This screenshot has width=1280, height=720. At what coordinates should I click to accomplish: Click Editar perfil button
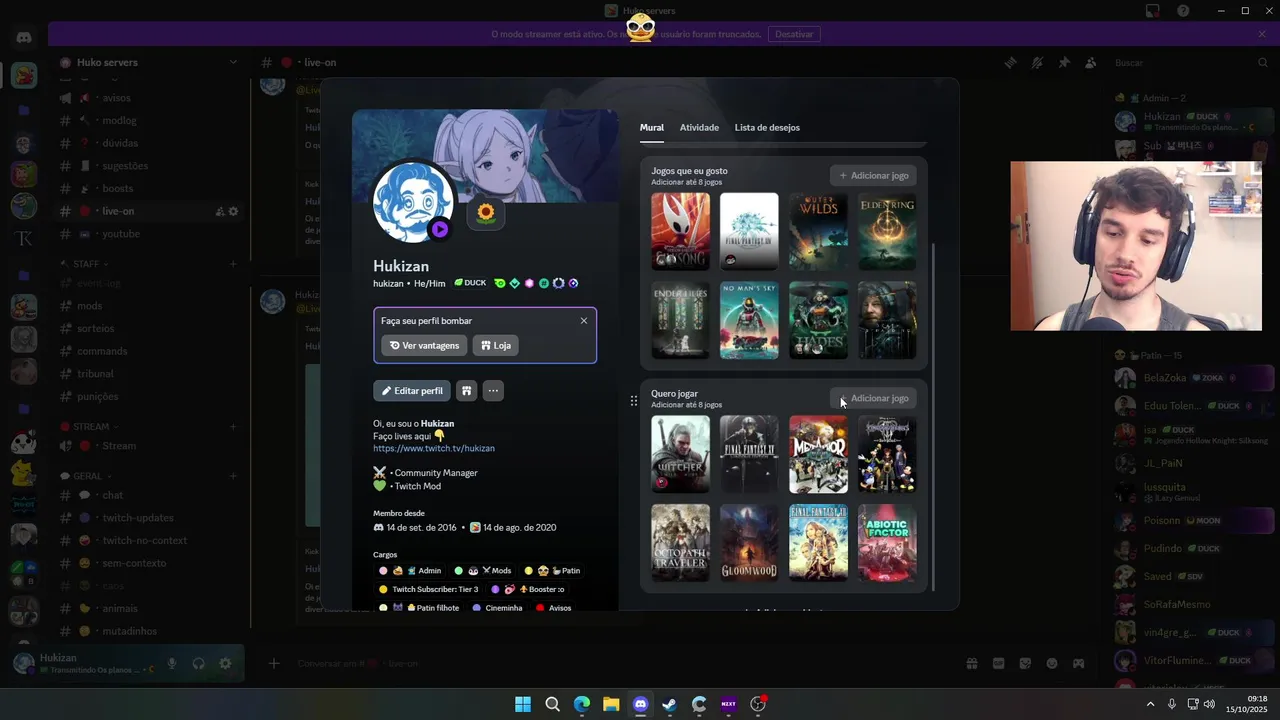tap(412, 391)
